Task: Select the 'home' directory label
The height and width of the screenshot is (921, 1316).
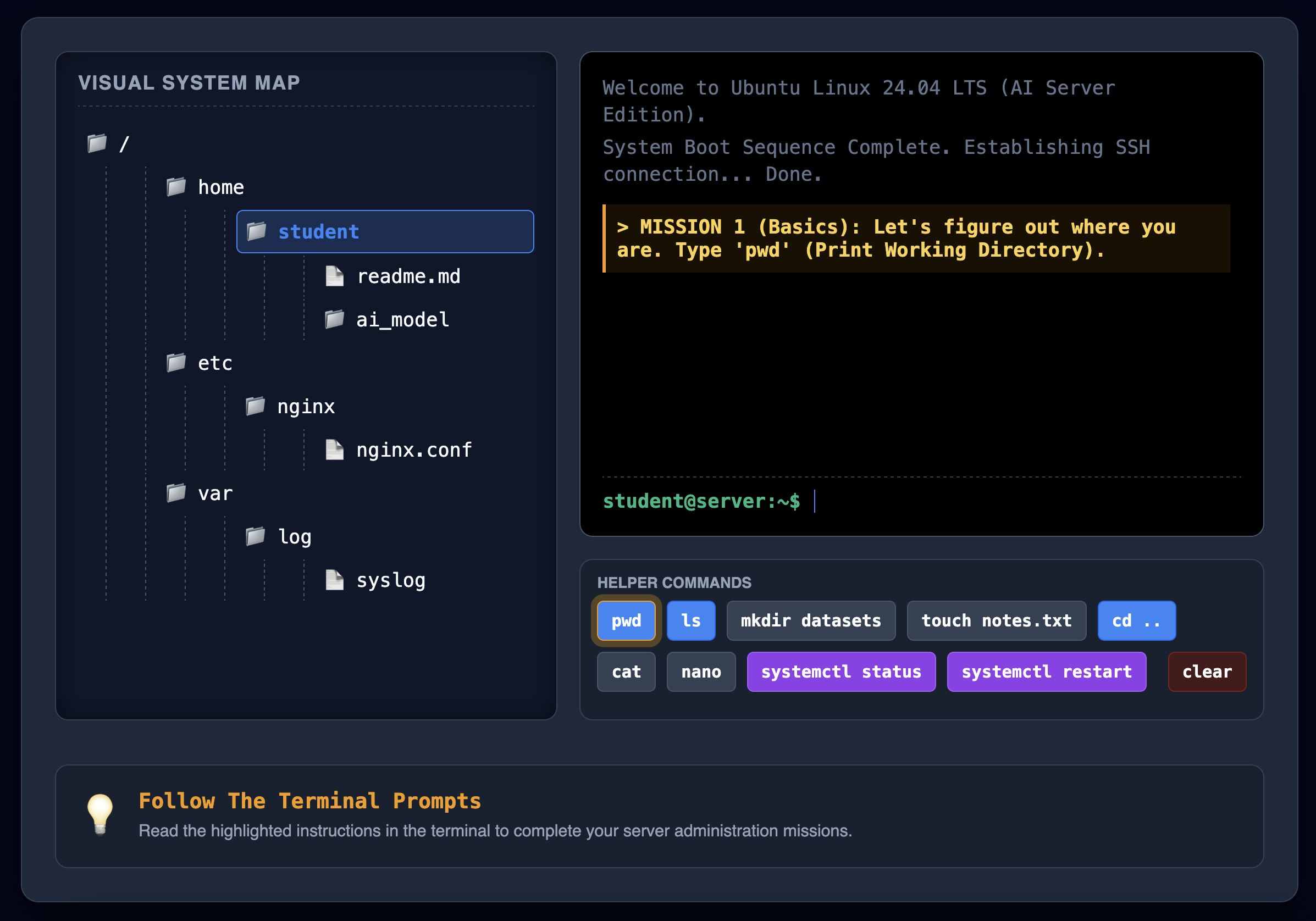Action: [x=220, y=187]
